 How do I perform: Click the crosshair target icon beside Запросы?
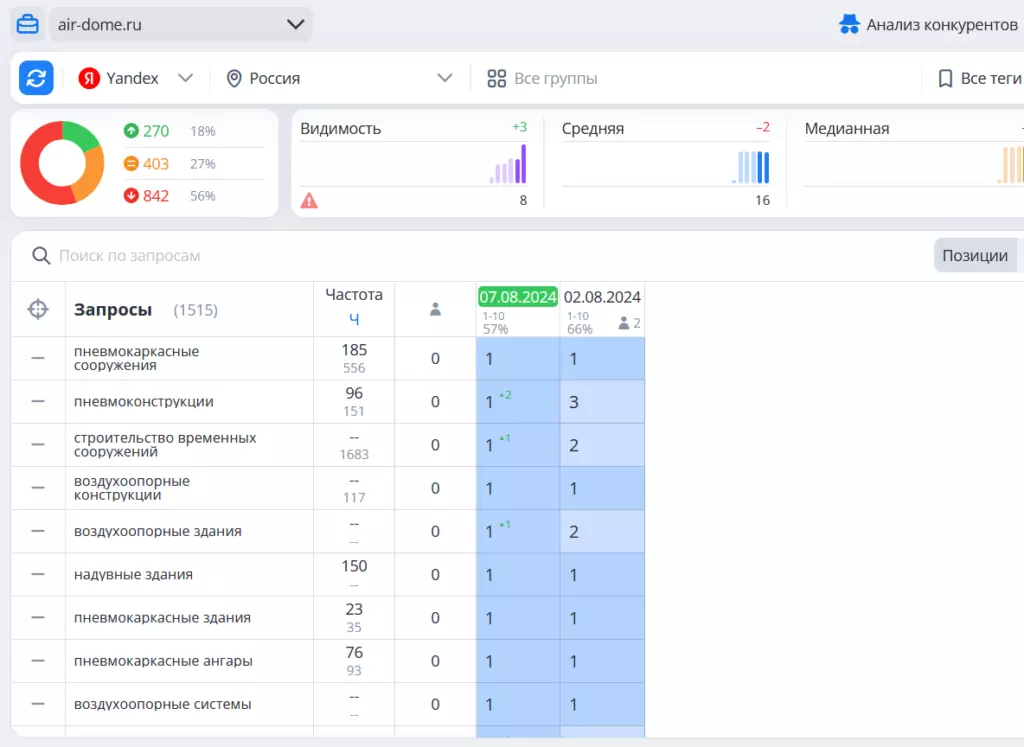[x=38, y=309]
